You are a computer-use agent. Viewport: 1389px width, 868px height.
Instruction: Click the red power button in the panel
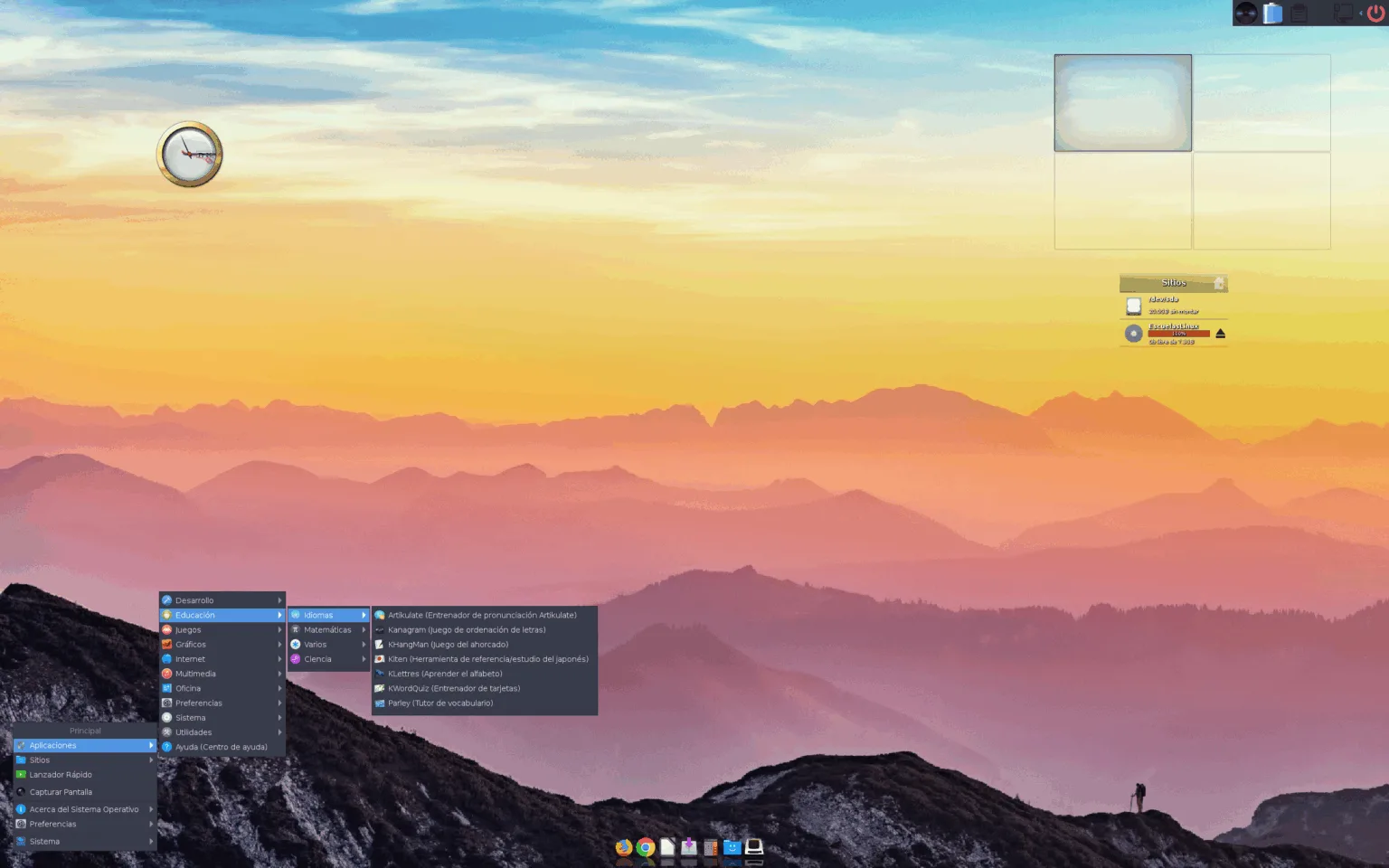[1375, 13]
